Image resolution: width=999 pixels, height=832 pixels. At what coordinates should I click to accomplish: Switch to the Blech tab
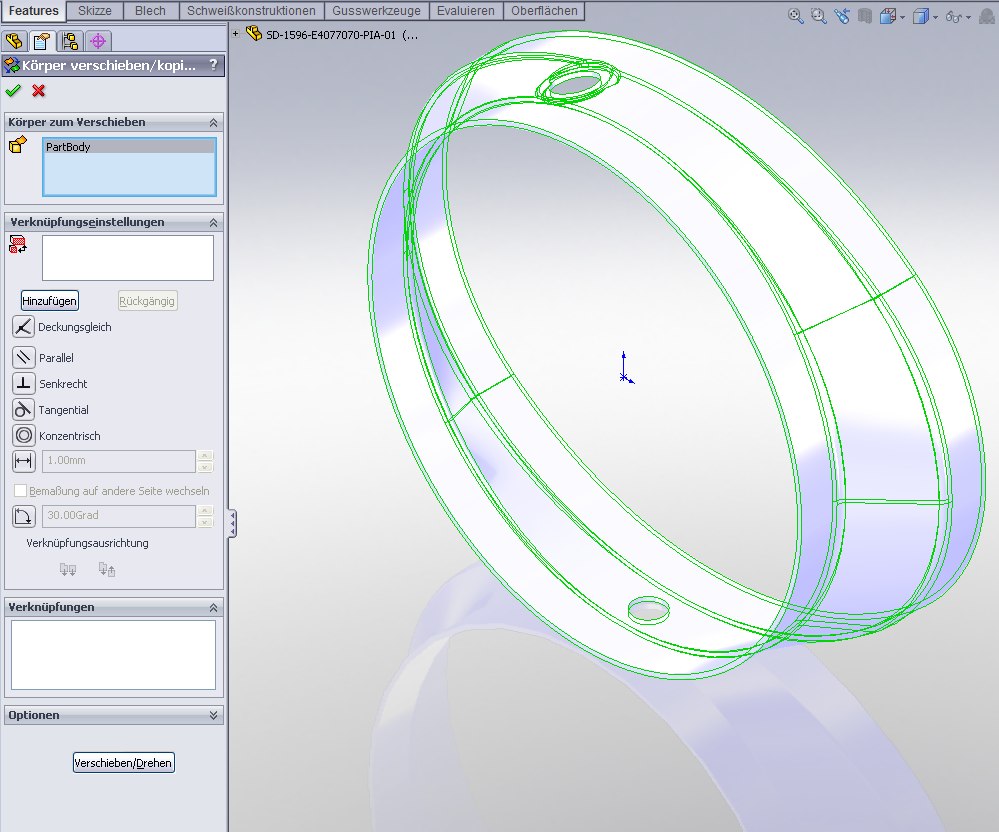click(150, 11)
